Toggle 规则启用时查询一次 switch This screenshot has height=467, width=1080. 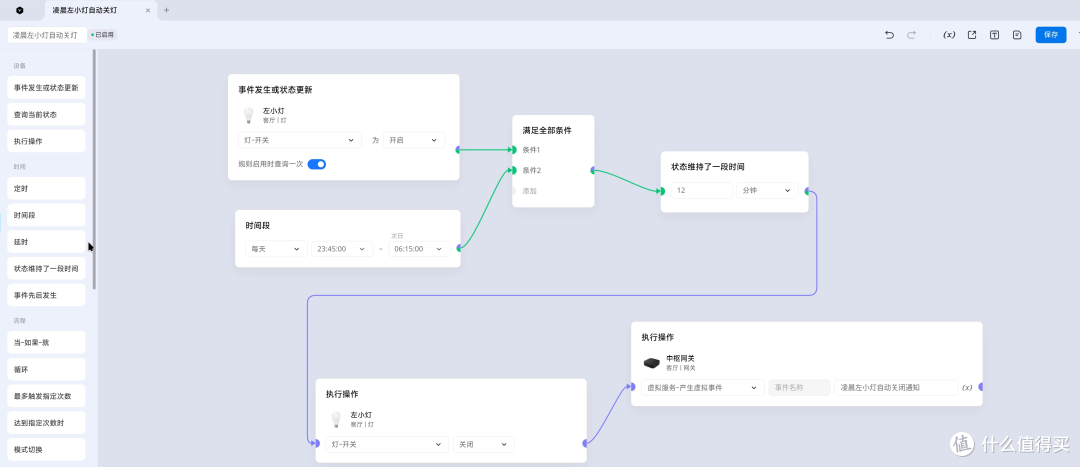coord(316,164)
